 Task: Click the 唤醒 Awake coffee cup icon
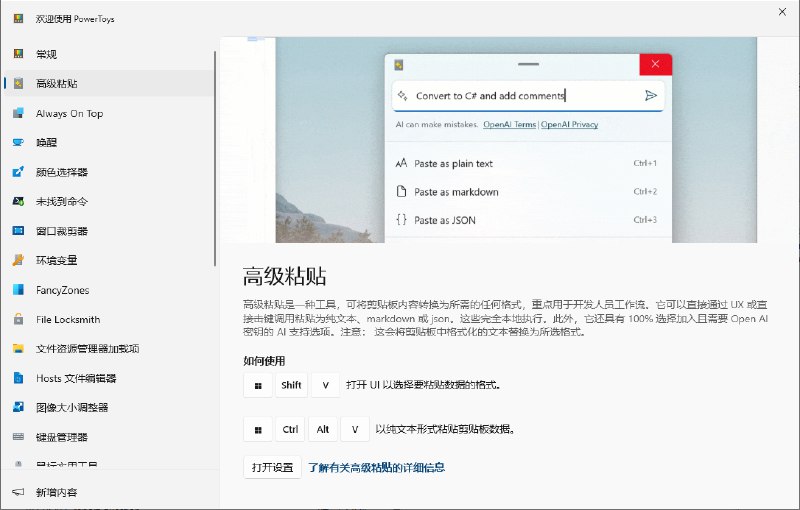[x=18, y=142]
